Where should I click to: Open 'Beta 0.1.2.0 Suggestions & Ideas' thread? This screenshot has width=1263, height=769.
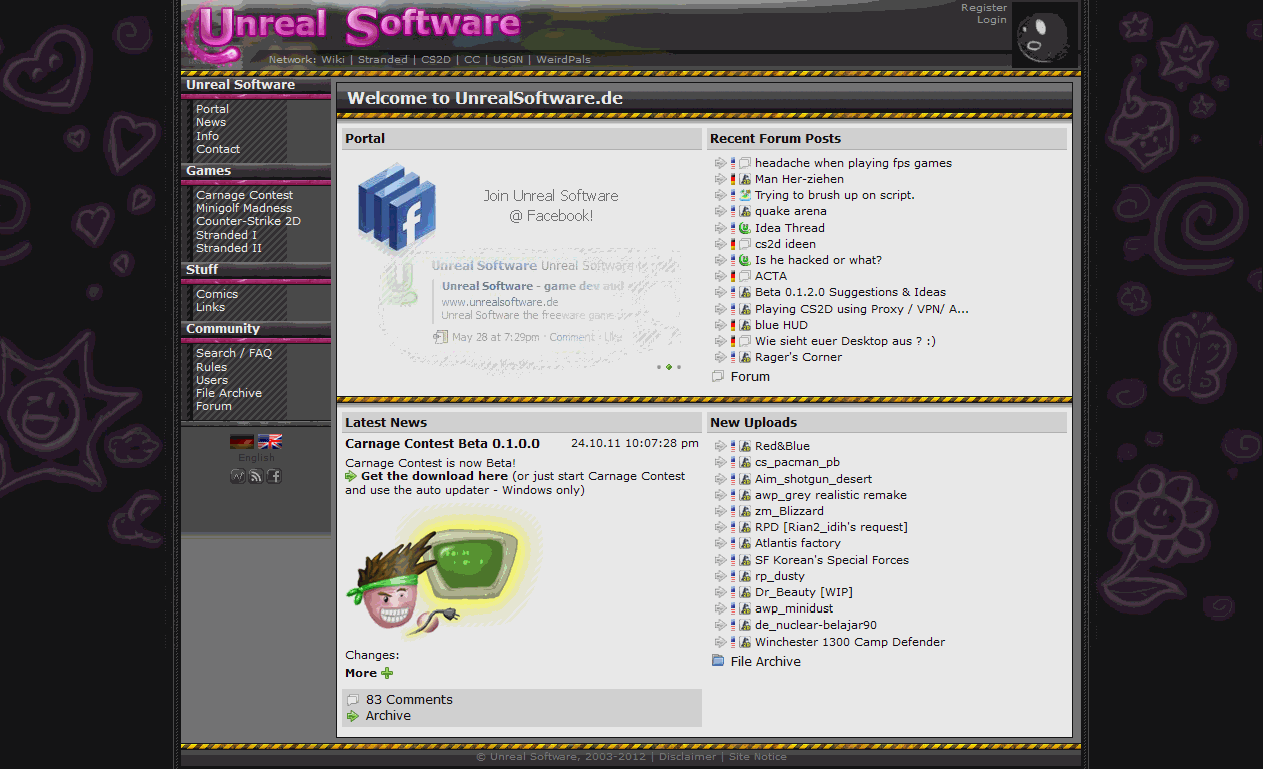coord(850,292)
